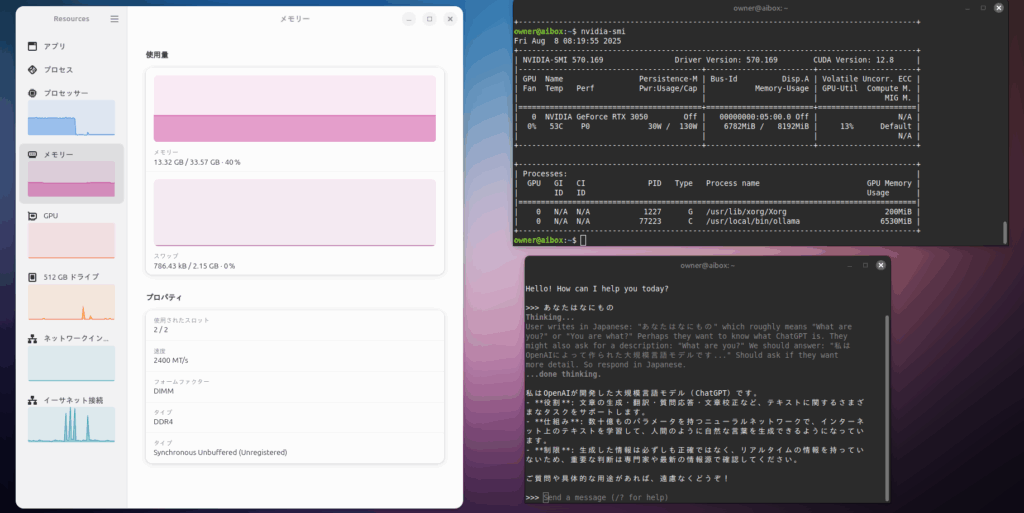Minimize the nvidia-smi terminal window
The width and height of the screenshot is (1024, 513).
click(x=968, y=8)
